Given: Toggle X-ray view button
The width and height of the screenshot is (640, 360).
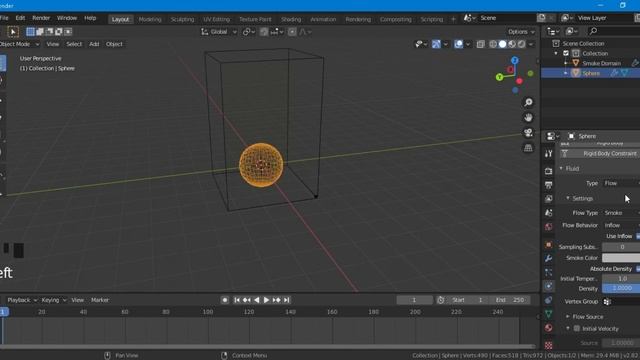Looking at the screenshot, I should coord(480,44).
